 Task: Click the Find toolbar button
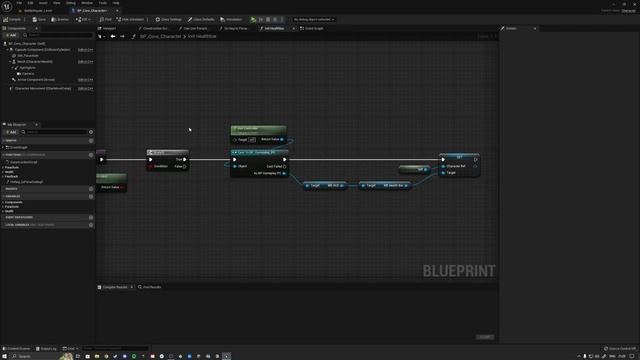tap(105, 20)
